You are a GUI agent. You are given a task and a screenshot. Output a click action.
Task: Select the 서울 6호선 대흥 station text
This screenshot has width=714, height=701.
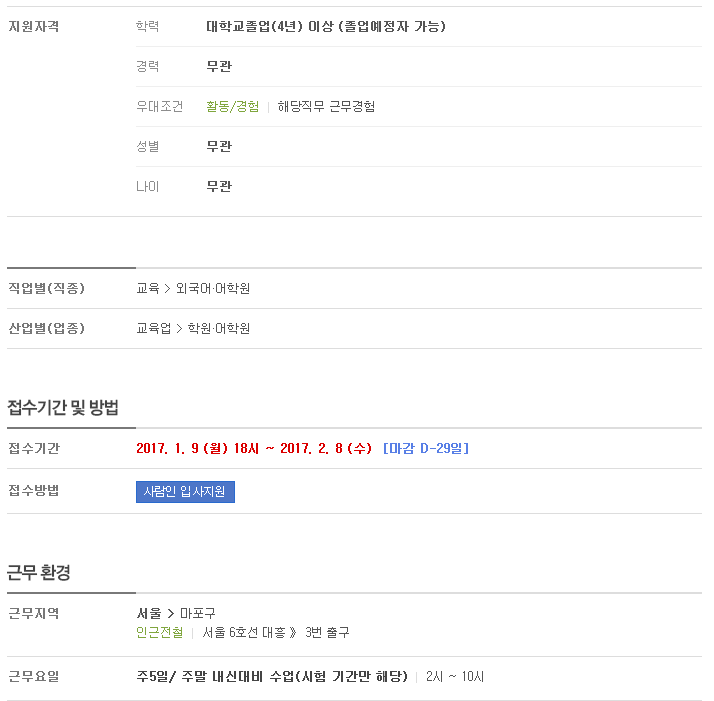point(244,633)
